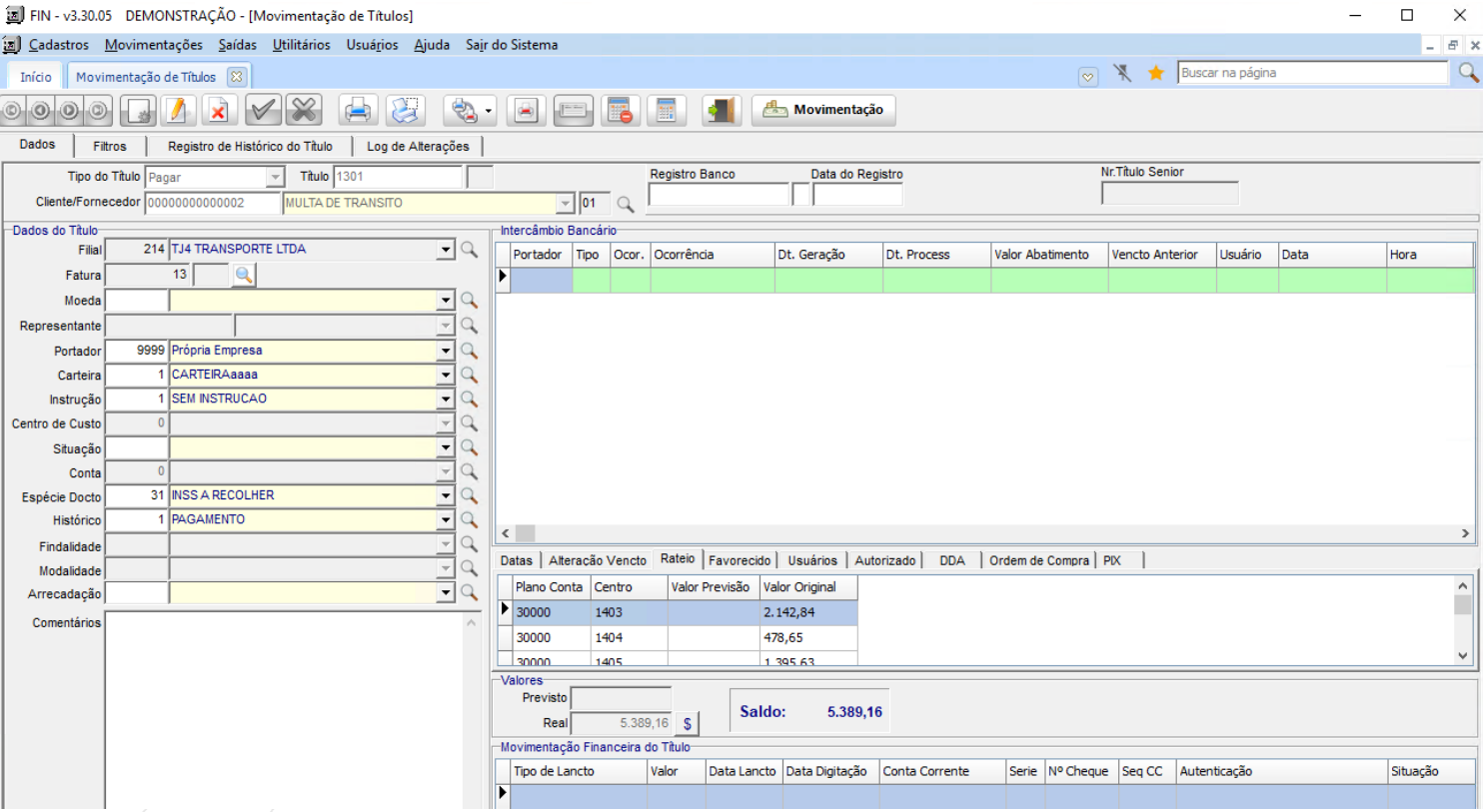Toggle the pin tab icon

click(x=1123, y=73)
